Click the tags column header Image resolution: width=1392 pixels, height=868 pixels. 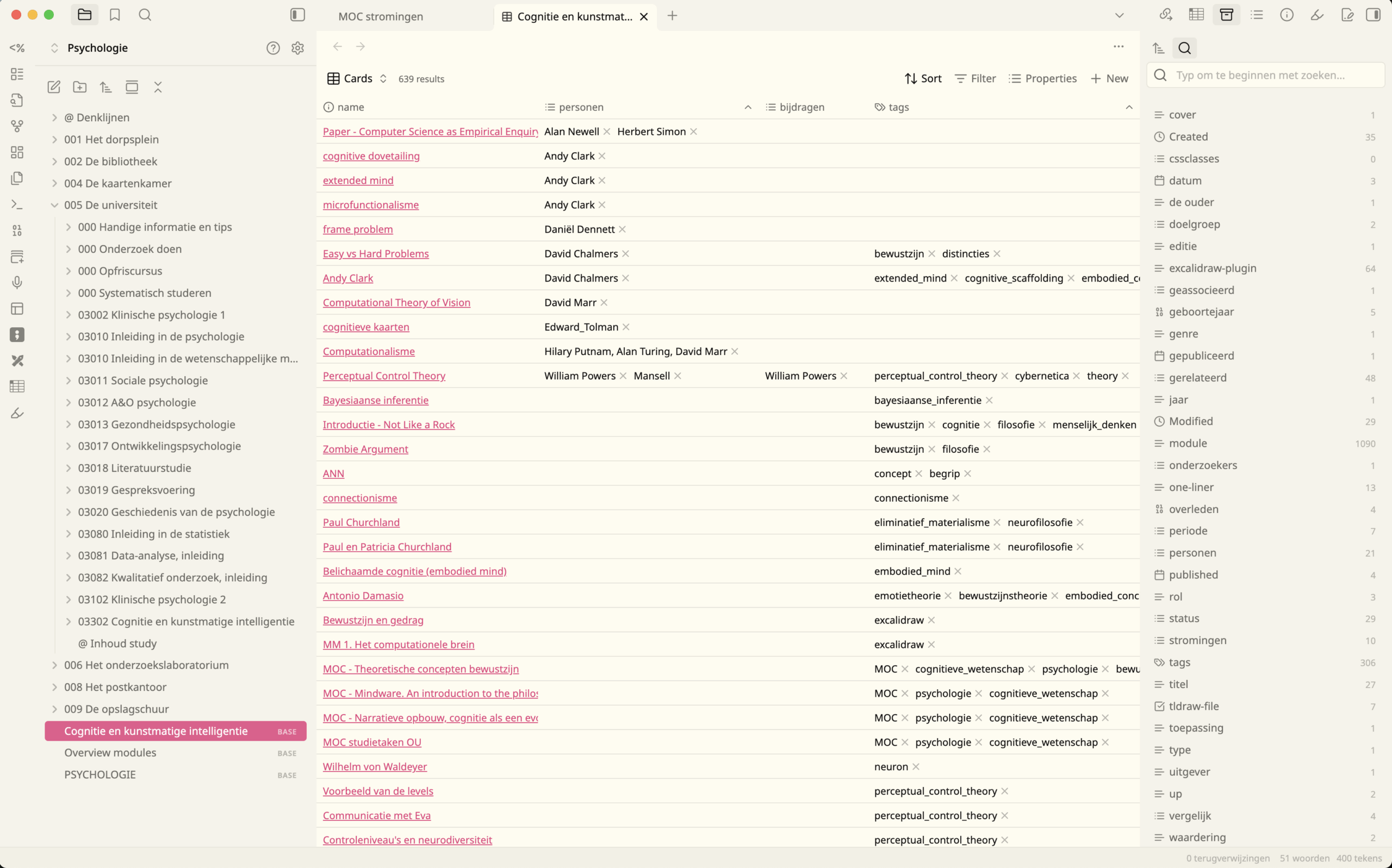coord(1003,108)
